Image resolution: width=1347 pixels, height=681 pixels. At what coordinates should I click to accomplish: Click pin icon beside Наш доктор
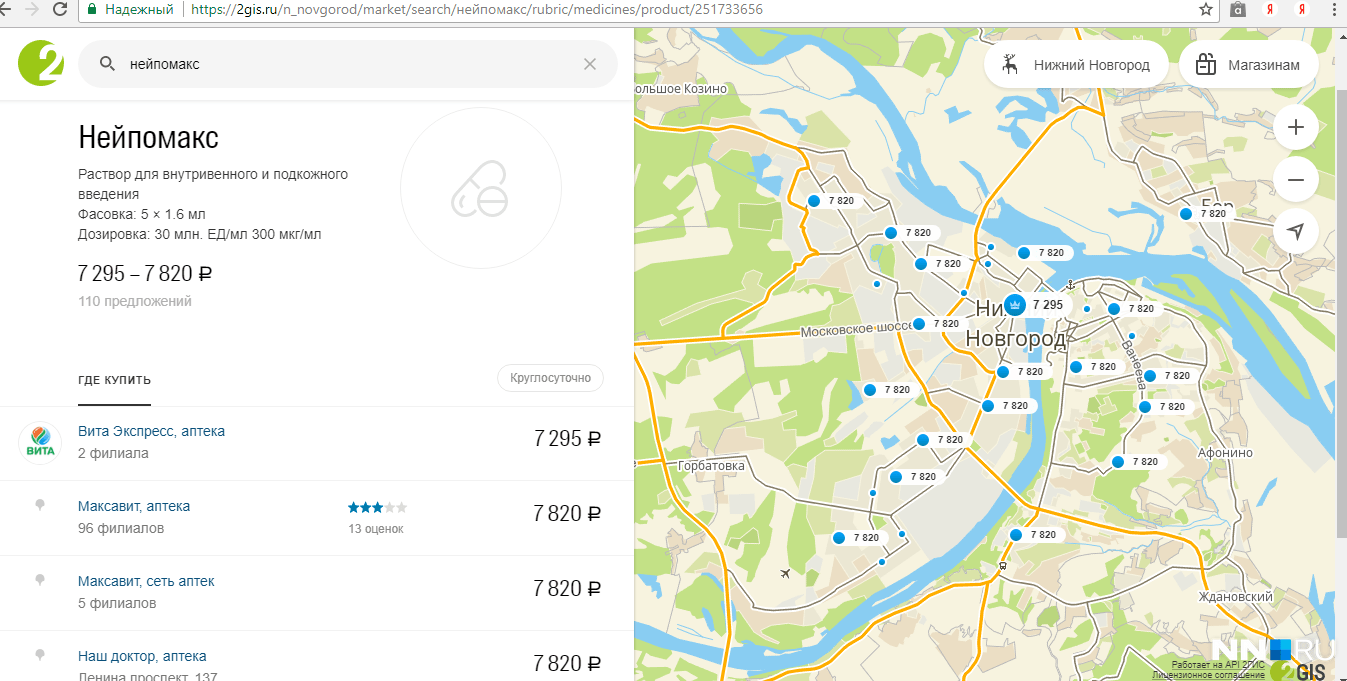coord(40,655)
